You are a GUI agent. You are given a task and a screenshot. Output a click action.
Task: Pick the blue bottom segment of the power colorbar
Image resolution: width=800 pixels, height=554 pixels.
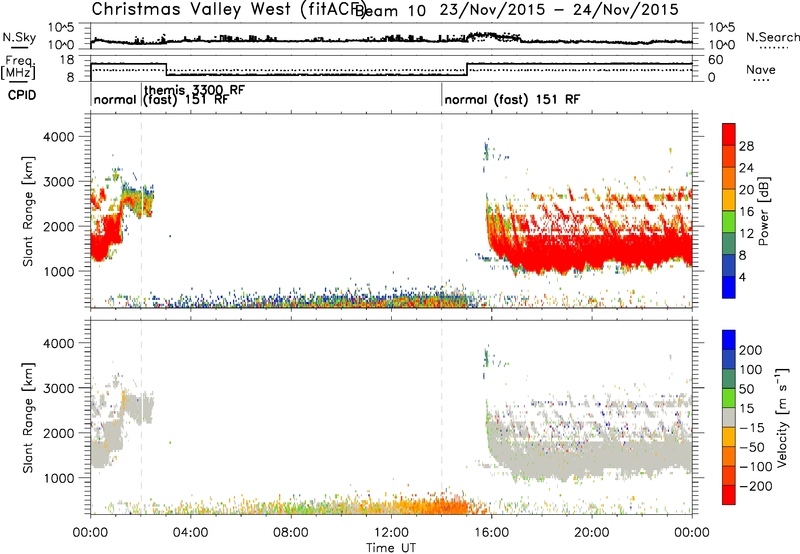pos(729,288)
